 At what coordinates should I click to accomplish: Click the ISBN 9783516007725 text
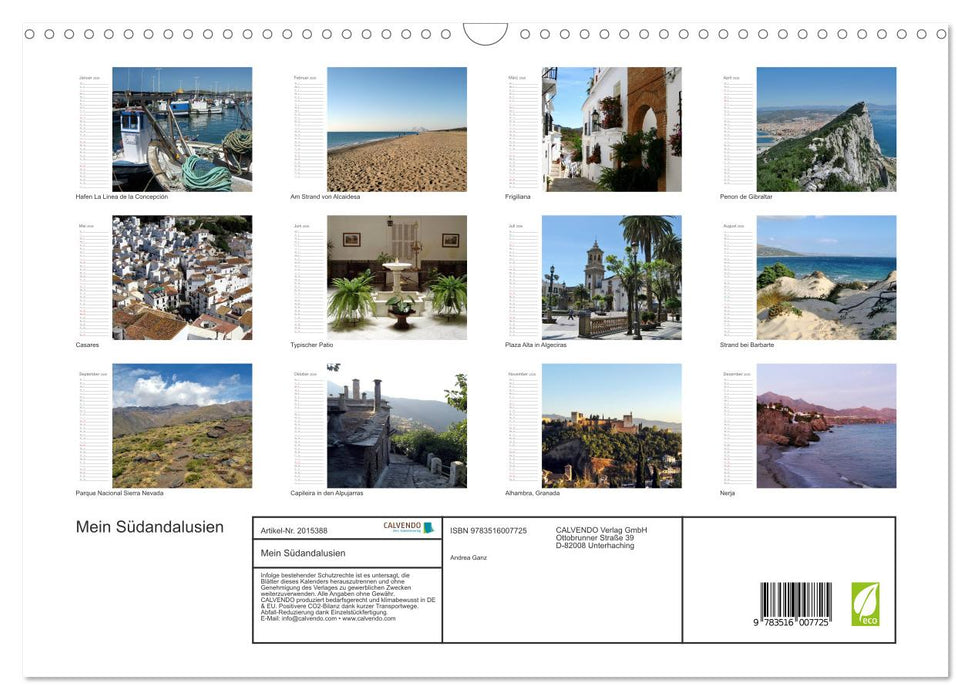pyautogui.click(x=488, y=530)
